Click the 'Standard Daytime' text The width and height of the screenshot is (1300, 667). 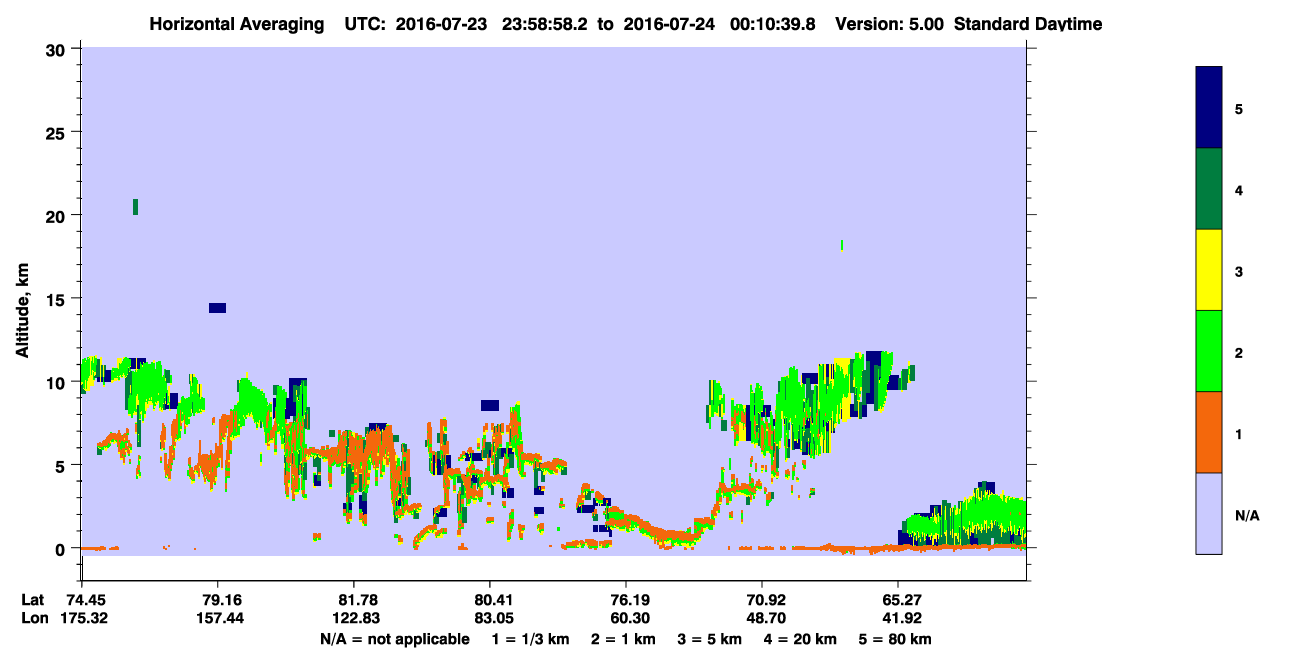(1028, 24)
